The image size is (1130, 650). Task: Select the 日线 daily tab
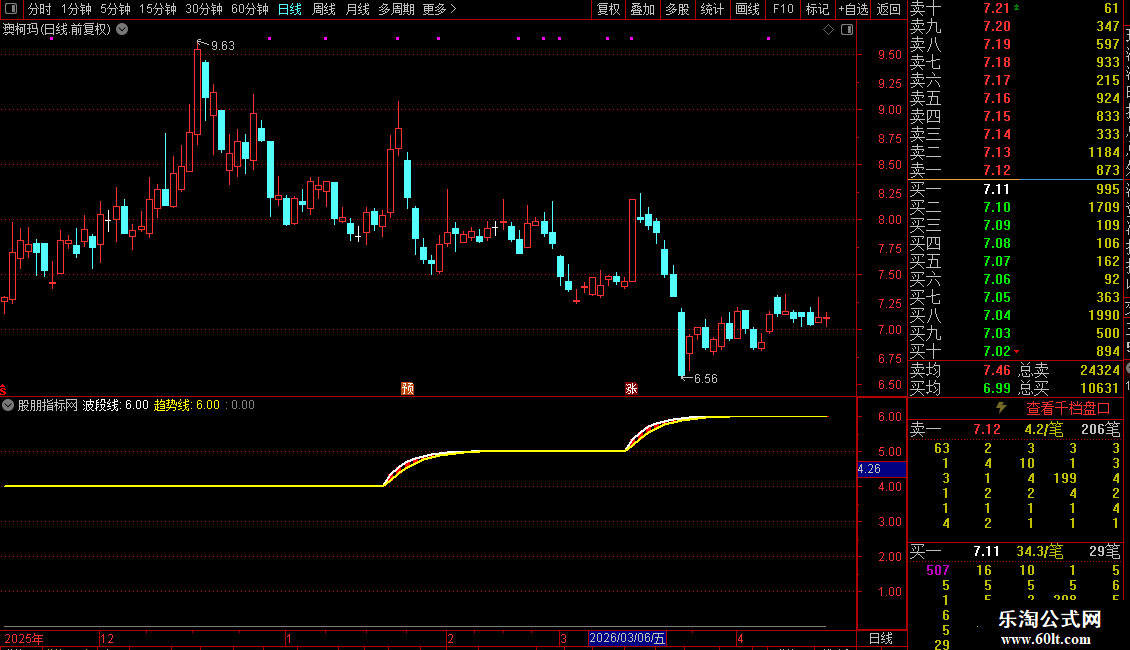pos(290,9)
